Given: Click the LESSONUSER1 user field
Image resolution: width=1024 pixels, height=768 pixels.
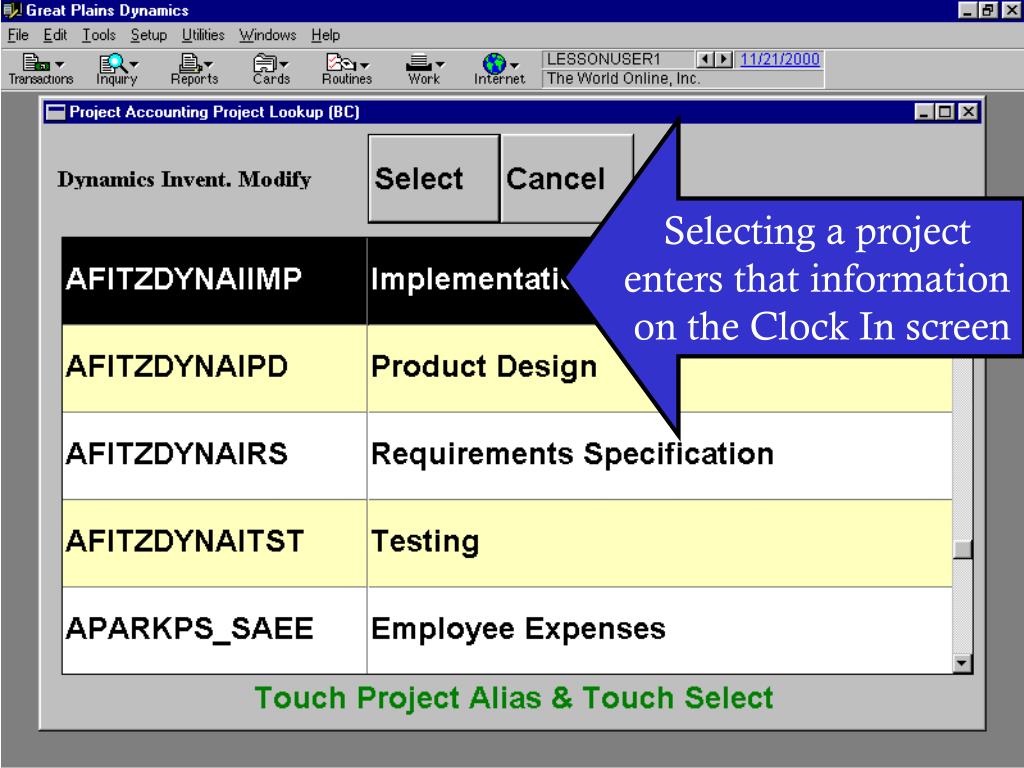Looking at the screenshot, I should click(618, 59).
